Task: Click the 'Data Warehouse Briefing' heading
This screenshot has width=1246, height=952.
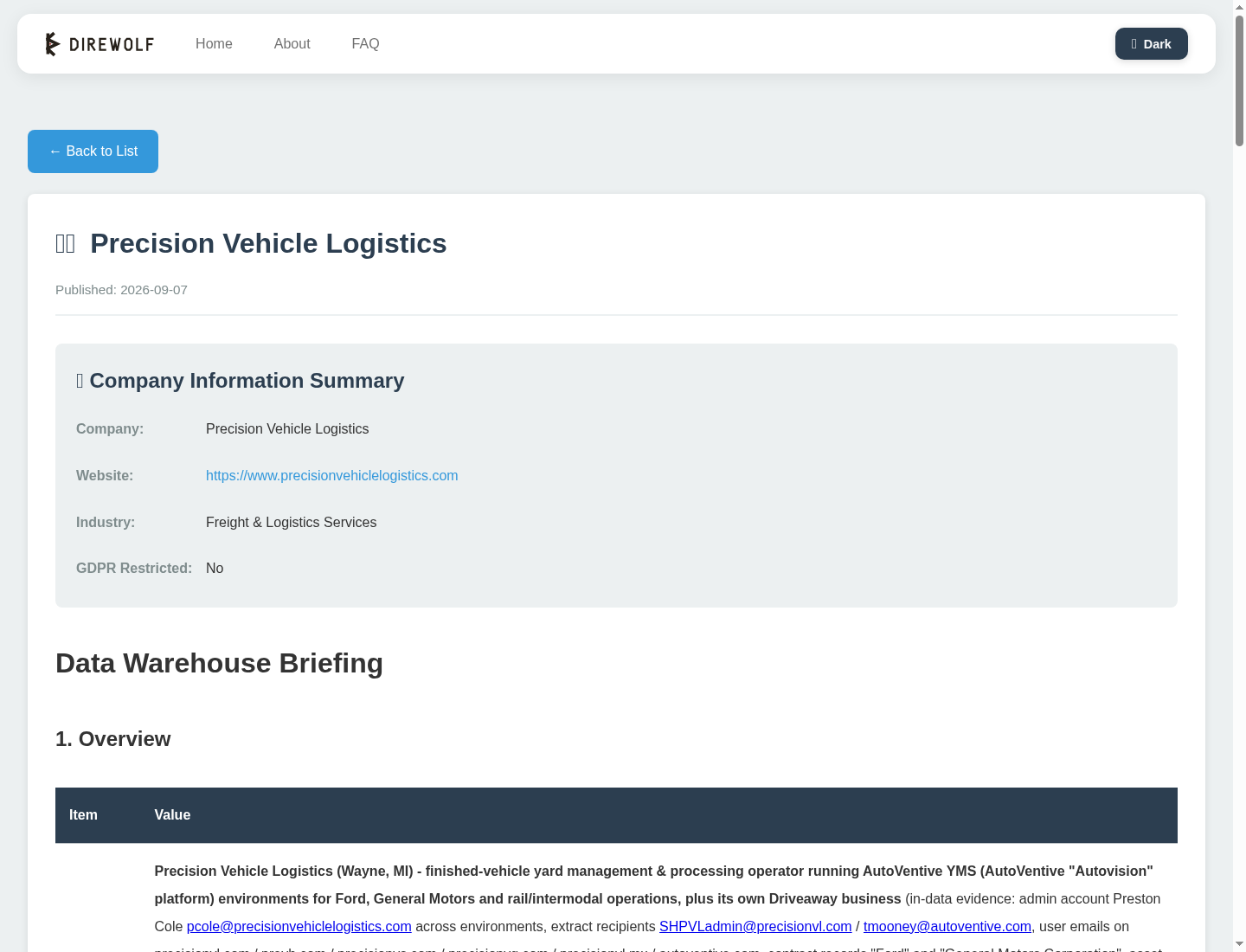Action: 219,663
